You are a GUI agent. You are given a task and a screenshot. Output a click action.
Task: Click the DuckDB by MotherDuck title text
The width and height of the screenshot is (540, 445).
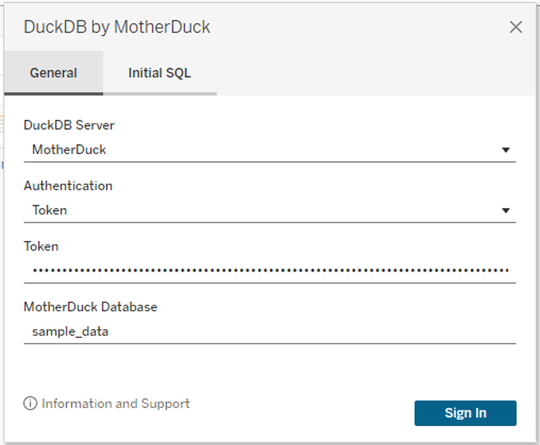click(x=117, y=27)
